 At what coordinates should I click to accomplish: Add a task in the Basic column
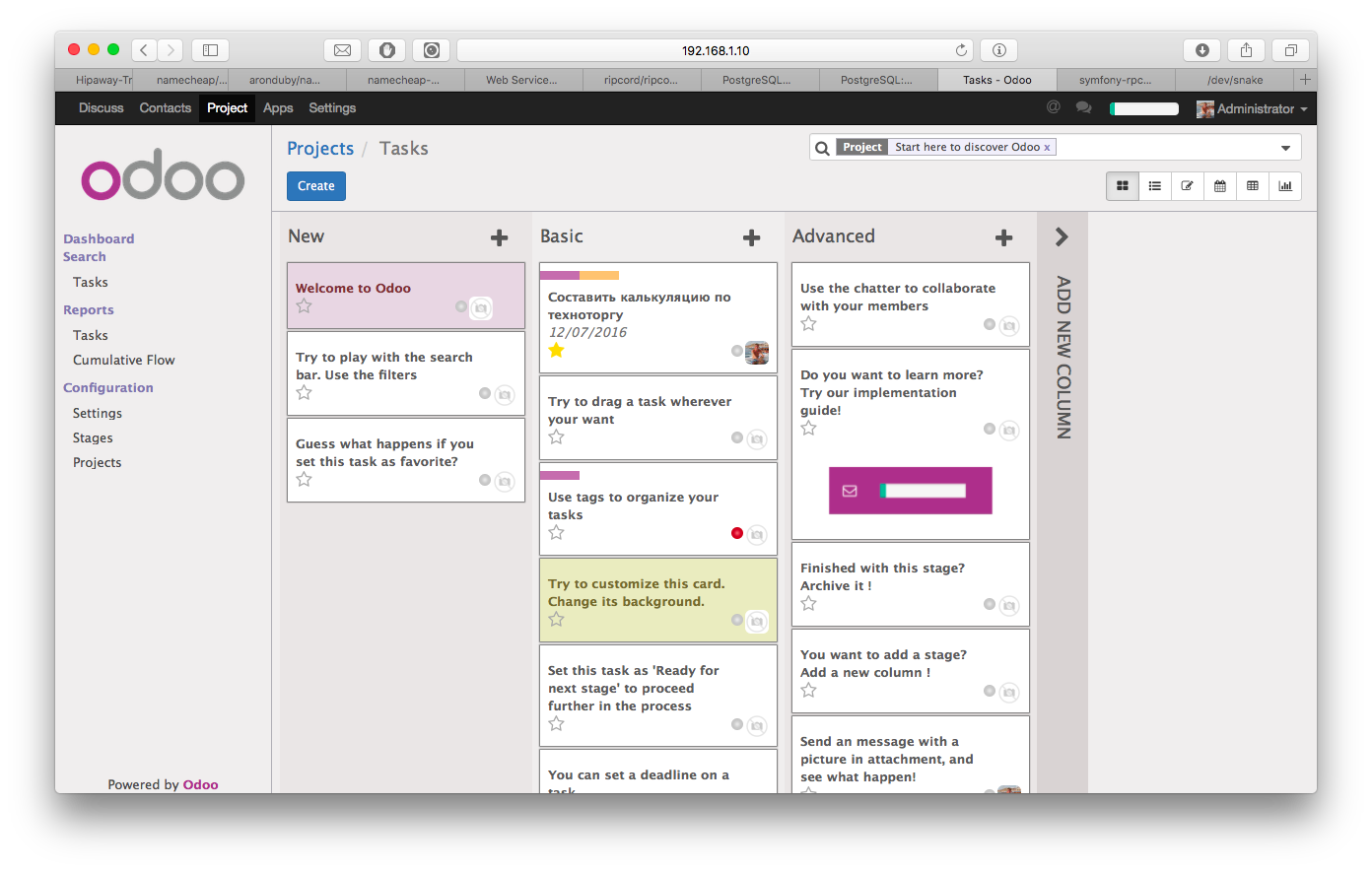751,237
